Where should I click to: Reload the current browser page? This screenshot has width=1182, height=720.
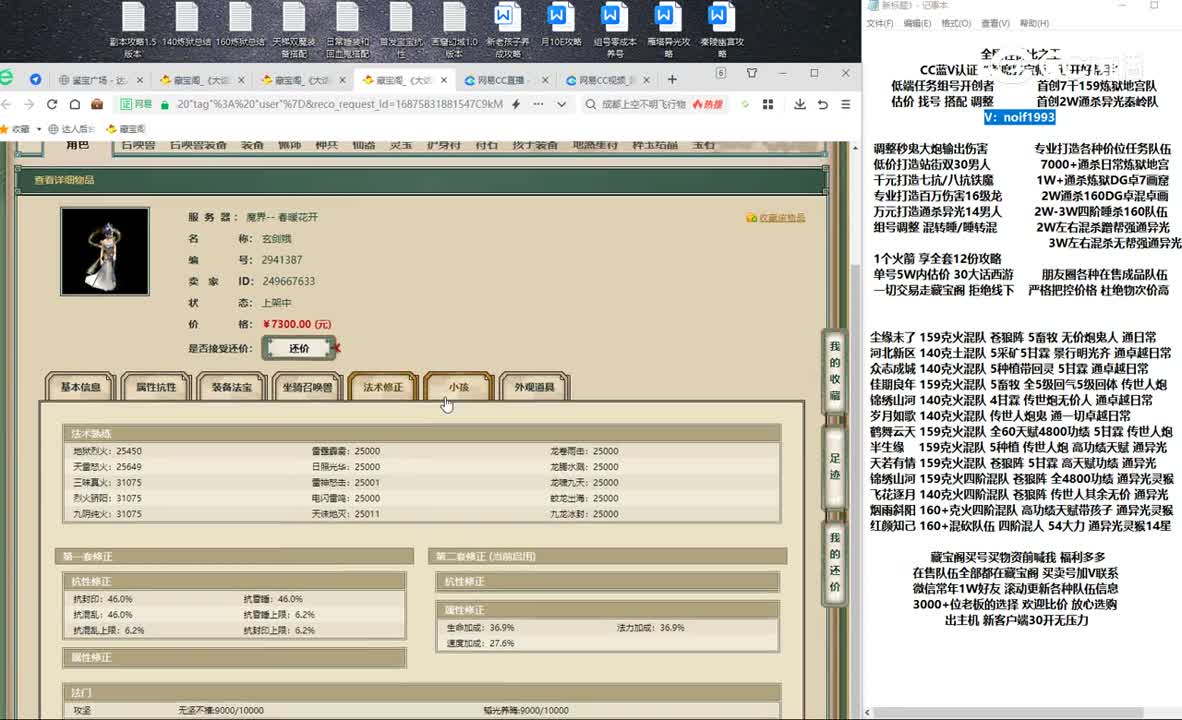[52, 104]
